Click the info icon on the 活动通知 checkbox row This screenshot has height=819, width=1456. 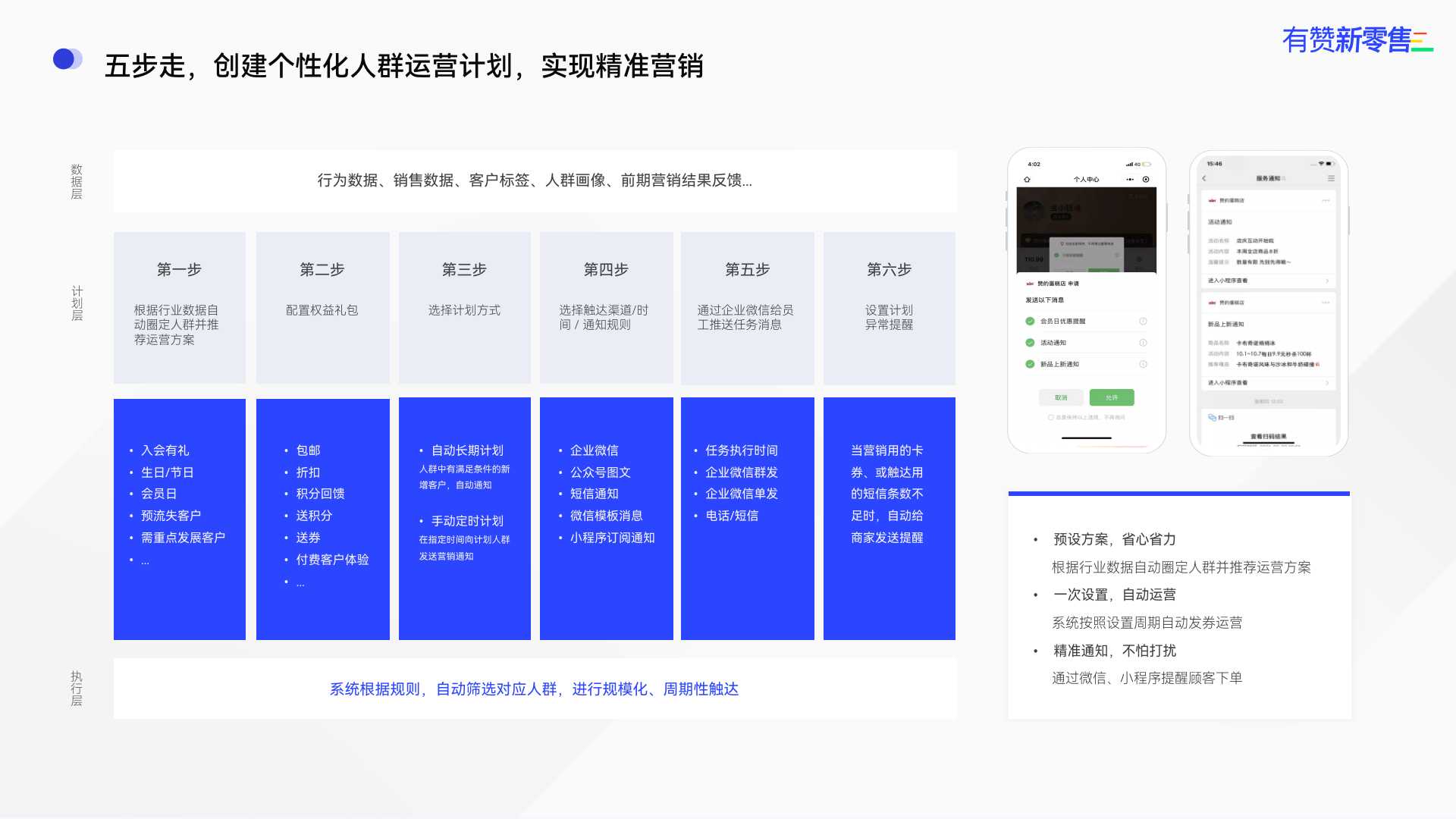point(1143,343)
